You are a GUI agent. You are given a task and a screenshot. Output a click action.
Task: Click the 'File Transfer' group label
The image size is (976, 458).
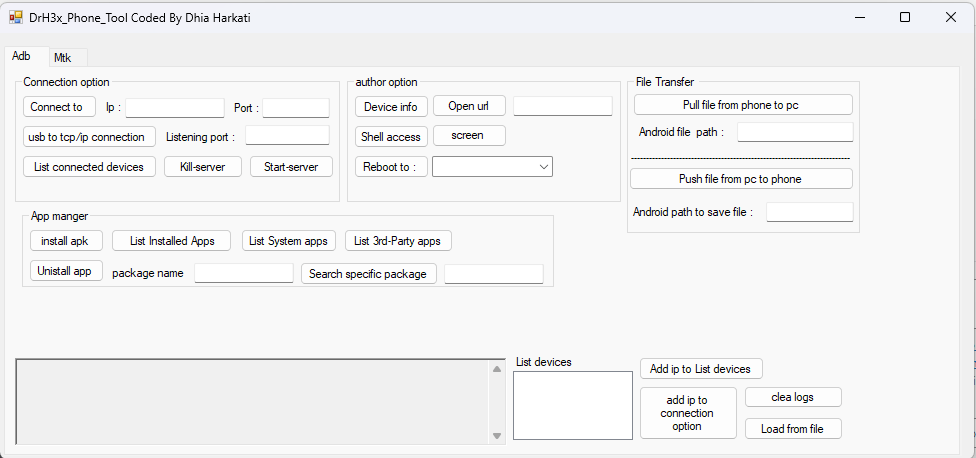(x=665, y=82)
